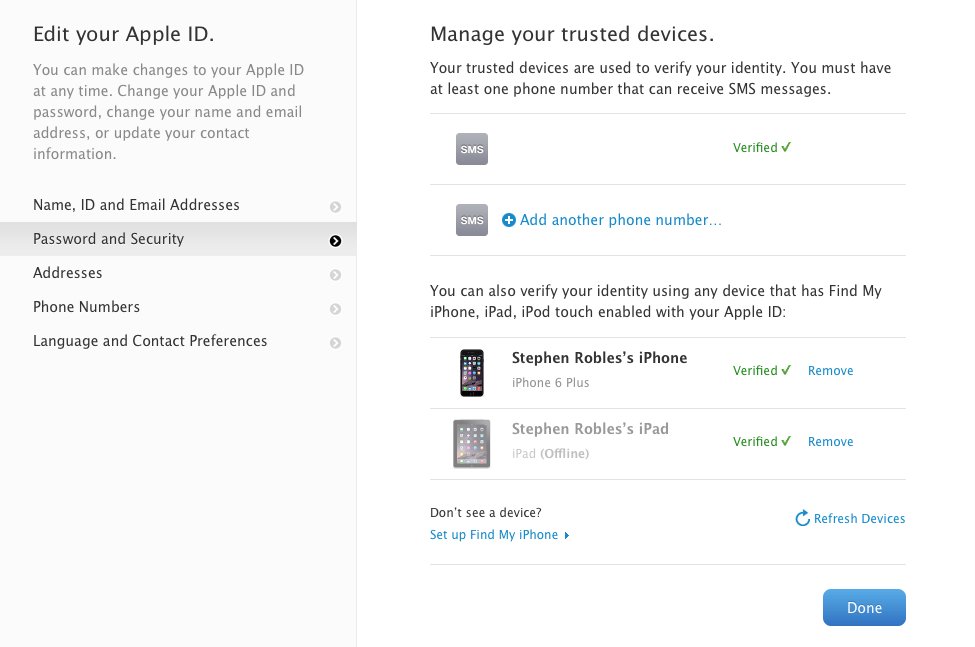975x647 pixels.
Task: Click the offline iPad device image
Action: 471,444
